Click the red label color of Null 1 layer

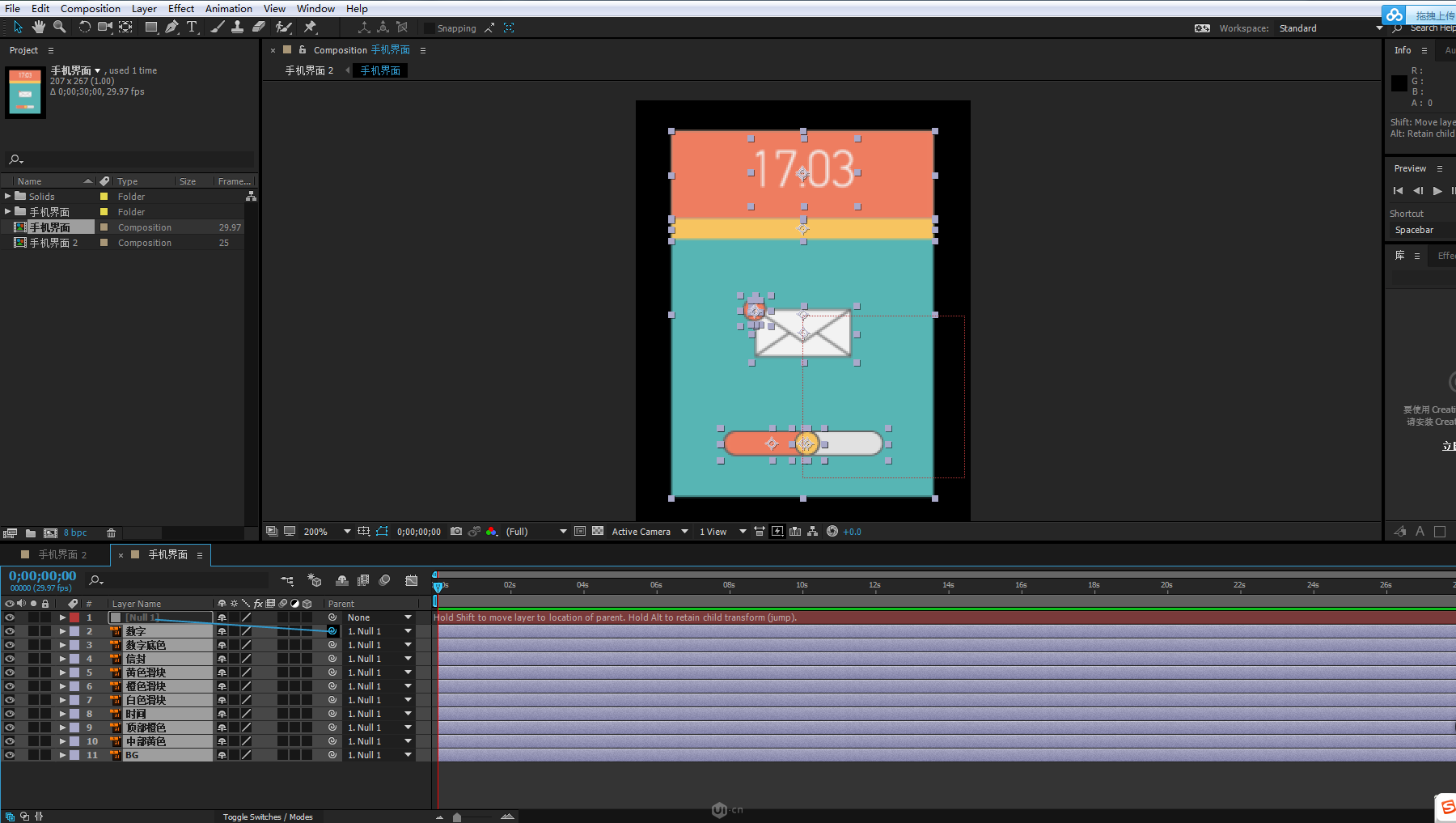tap(74, 617)
